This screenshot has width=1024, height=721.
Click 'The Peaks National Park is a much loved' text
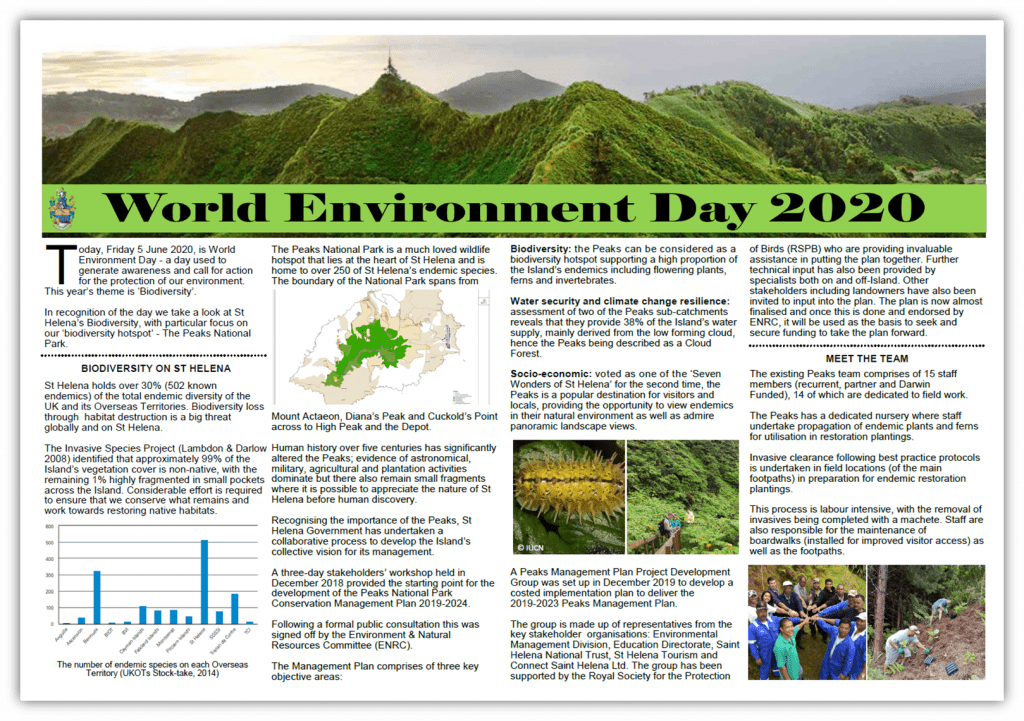pos(380,249)
